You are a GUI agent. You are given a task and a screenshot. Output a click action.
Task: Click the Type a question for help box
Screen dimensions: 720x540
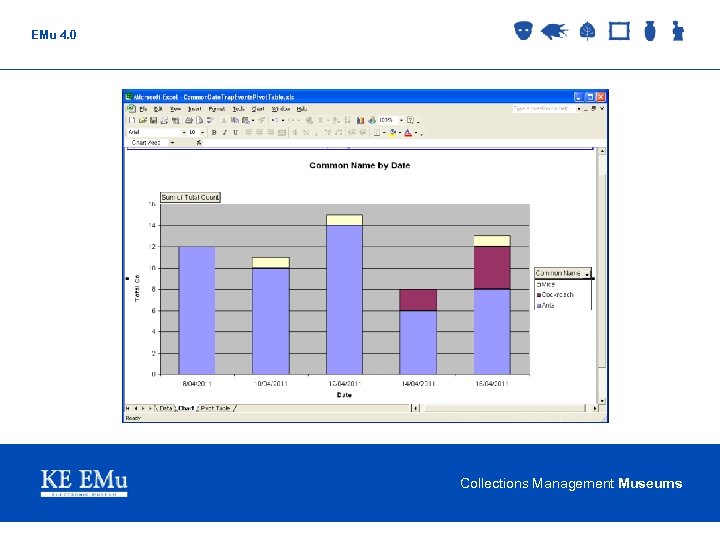point(543,109)
